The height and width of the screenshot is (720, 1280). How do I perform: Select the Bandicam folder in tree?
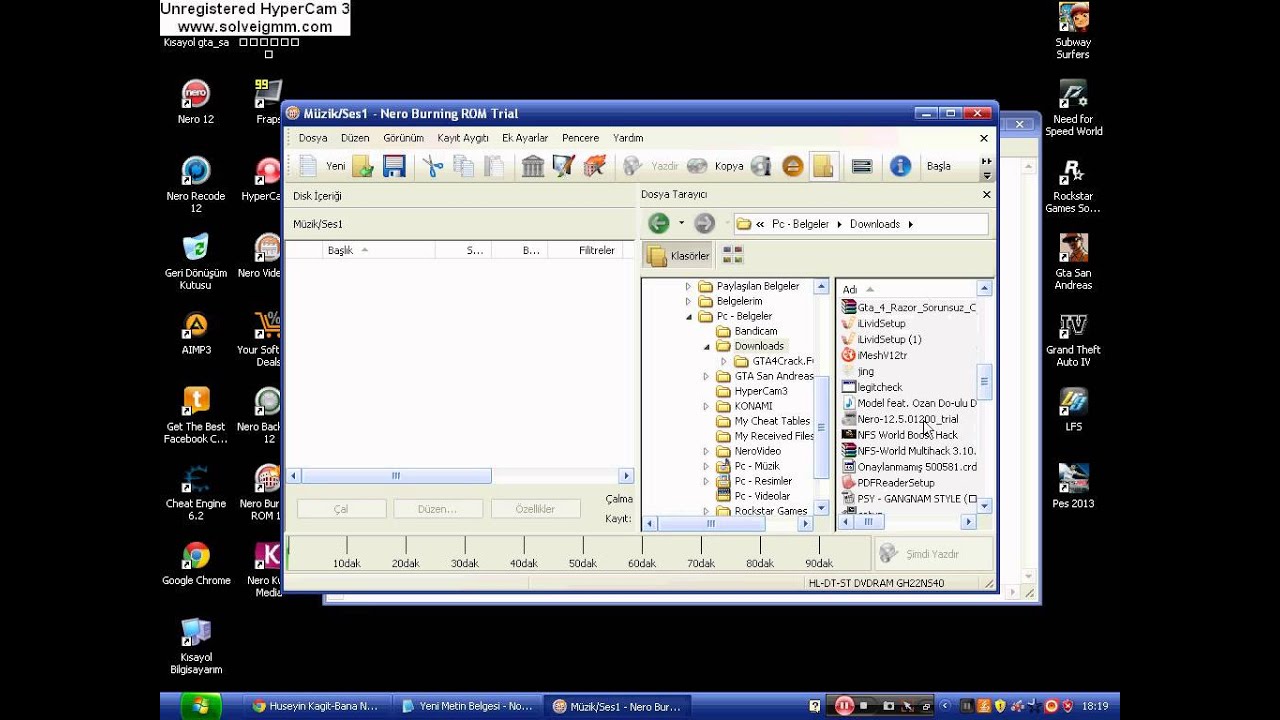755,331
